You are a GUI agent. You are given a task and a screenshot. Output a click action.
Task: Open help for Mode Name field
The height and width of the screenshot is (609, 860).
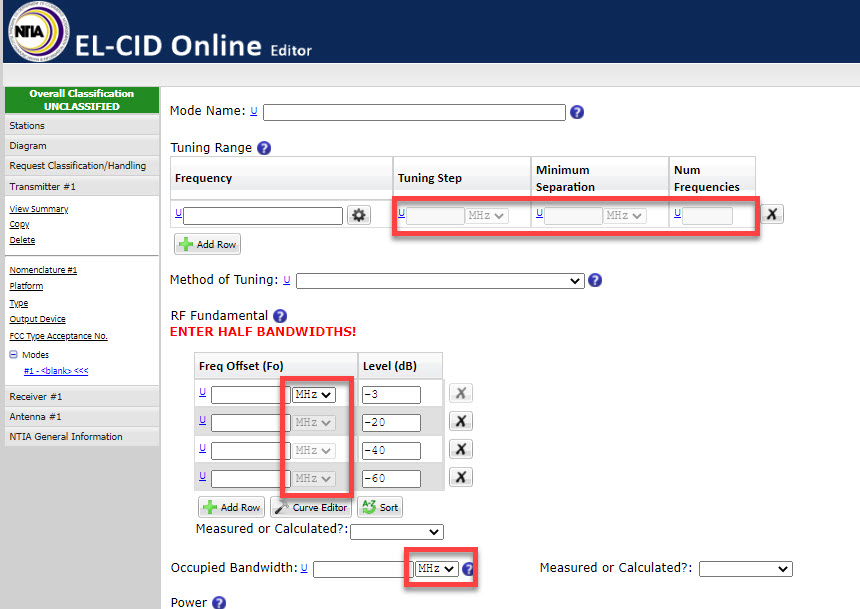(577, 112)
